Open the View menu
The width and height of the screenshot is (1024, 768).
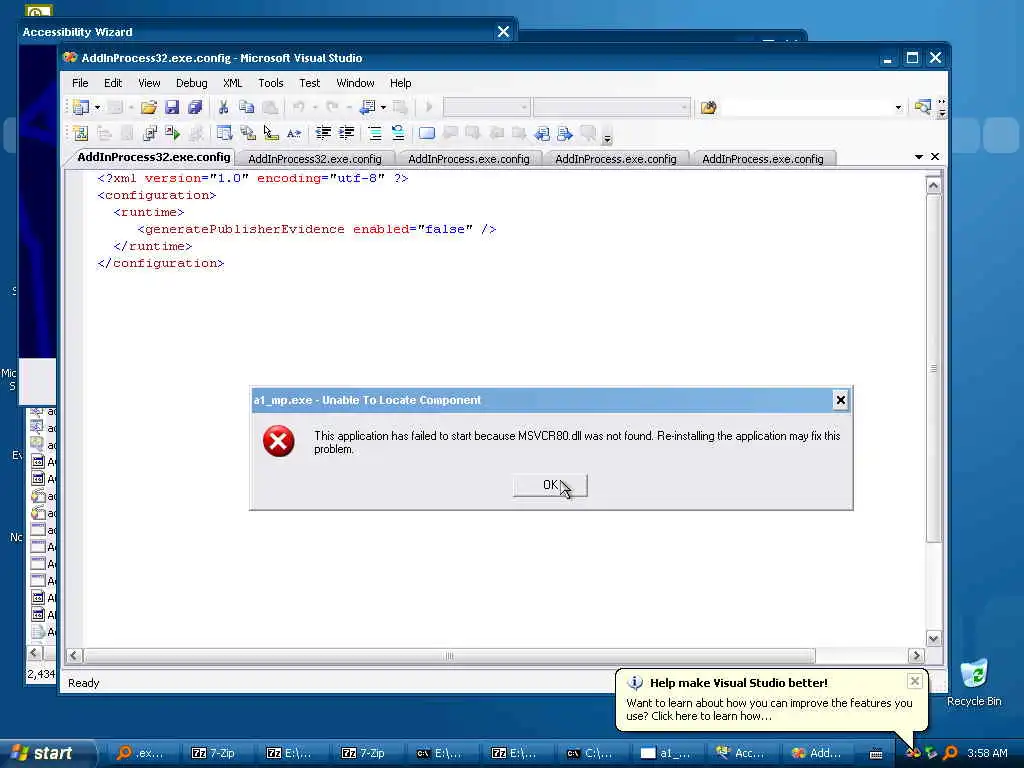(149, 83)
